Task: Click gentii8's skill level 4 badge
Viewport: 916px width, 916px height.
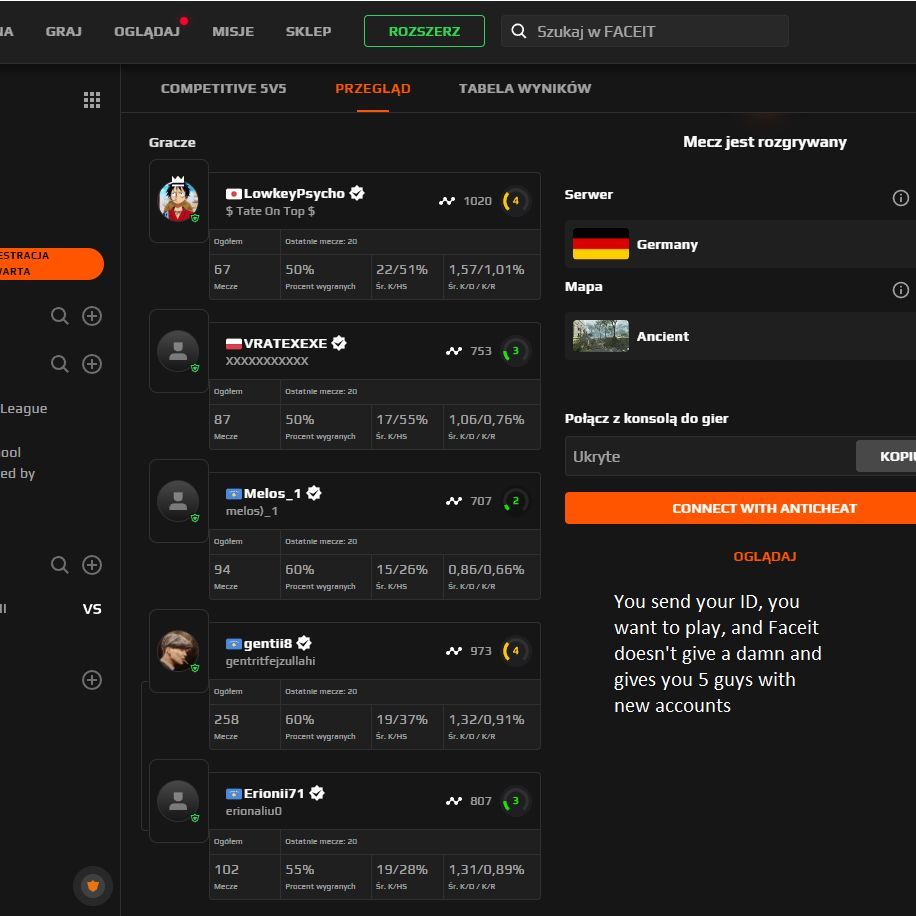Action: 515,651
